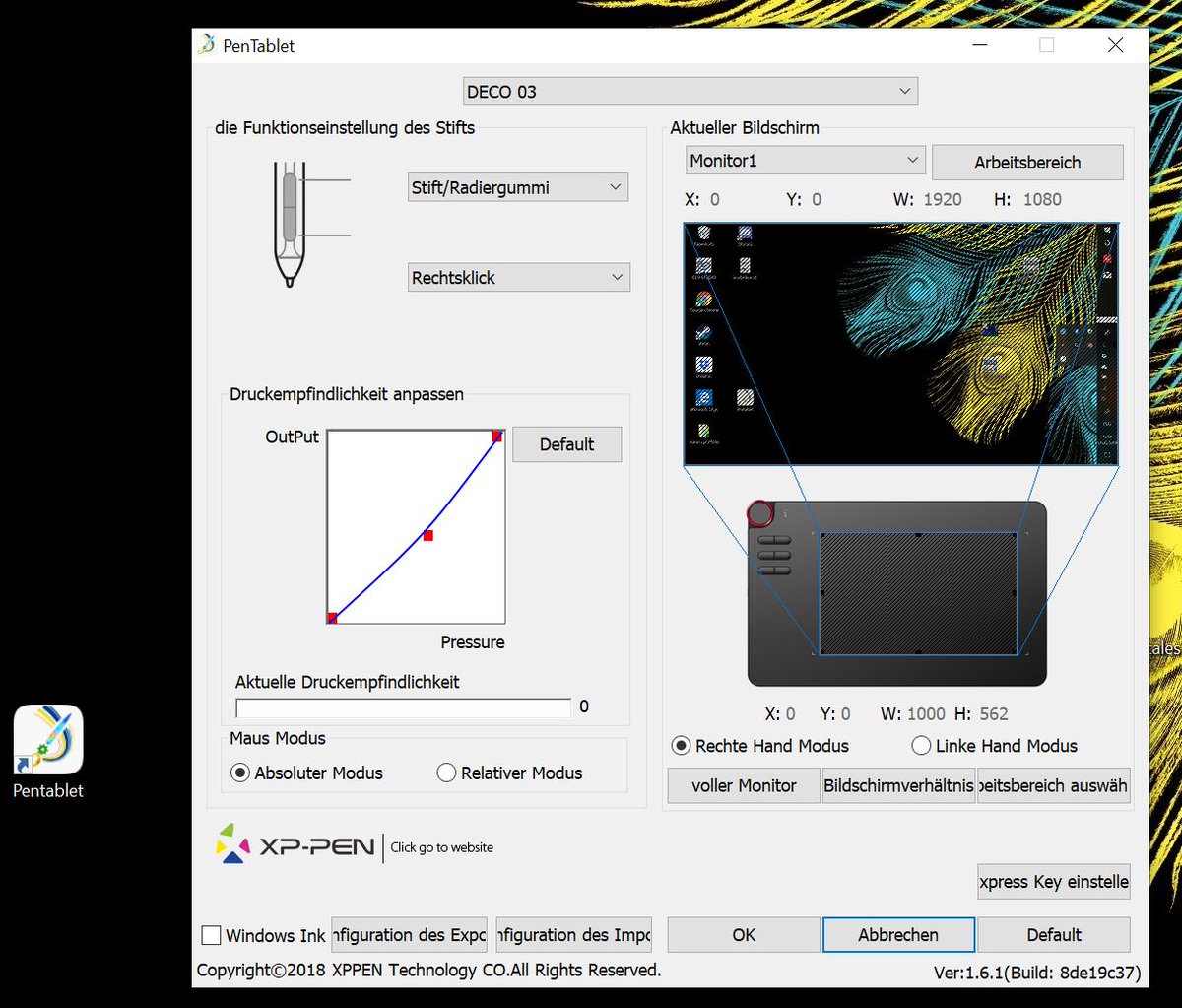The image size is (1182, 1008).
Task: Click top-right red point on pressure curve
Action: (497, 436)
